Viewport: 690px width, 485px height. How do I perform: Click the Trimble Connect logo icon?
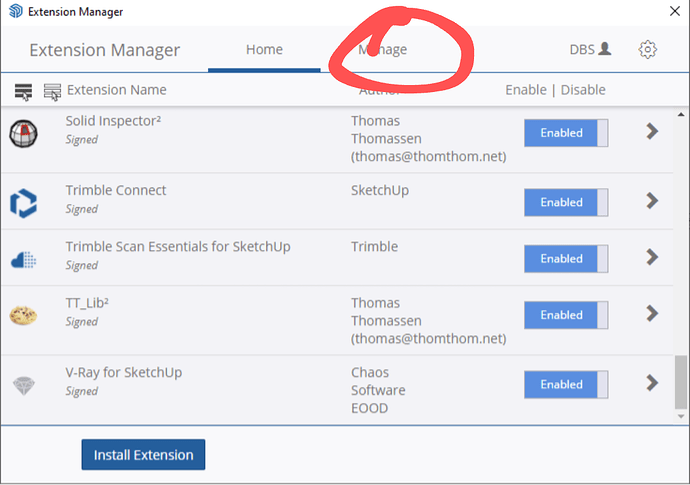click(x=23, y=203)
